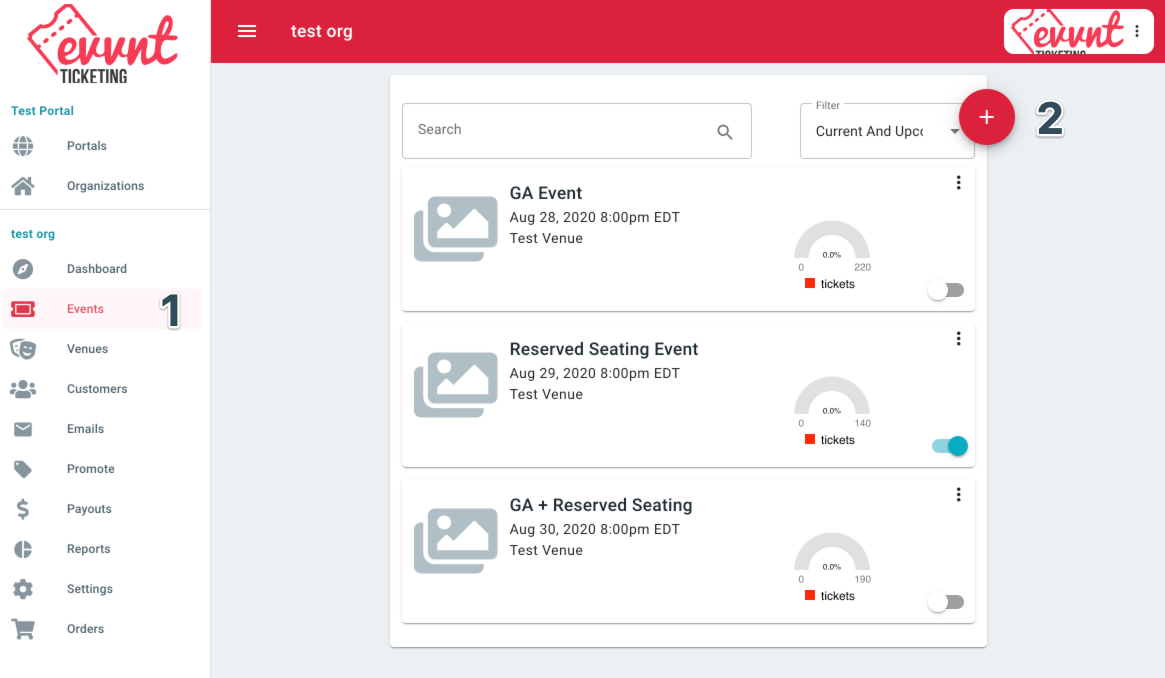Click tickets legend swatch on GA + Reserved Seating
The image size is (1165, 678).
coord(810,596)
